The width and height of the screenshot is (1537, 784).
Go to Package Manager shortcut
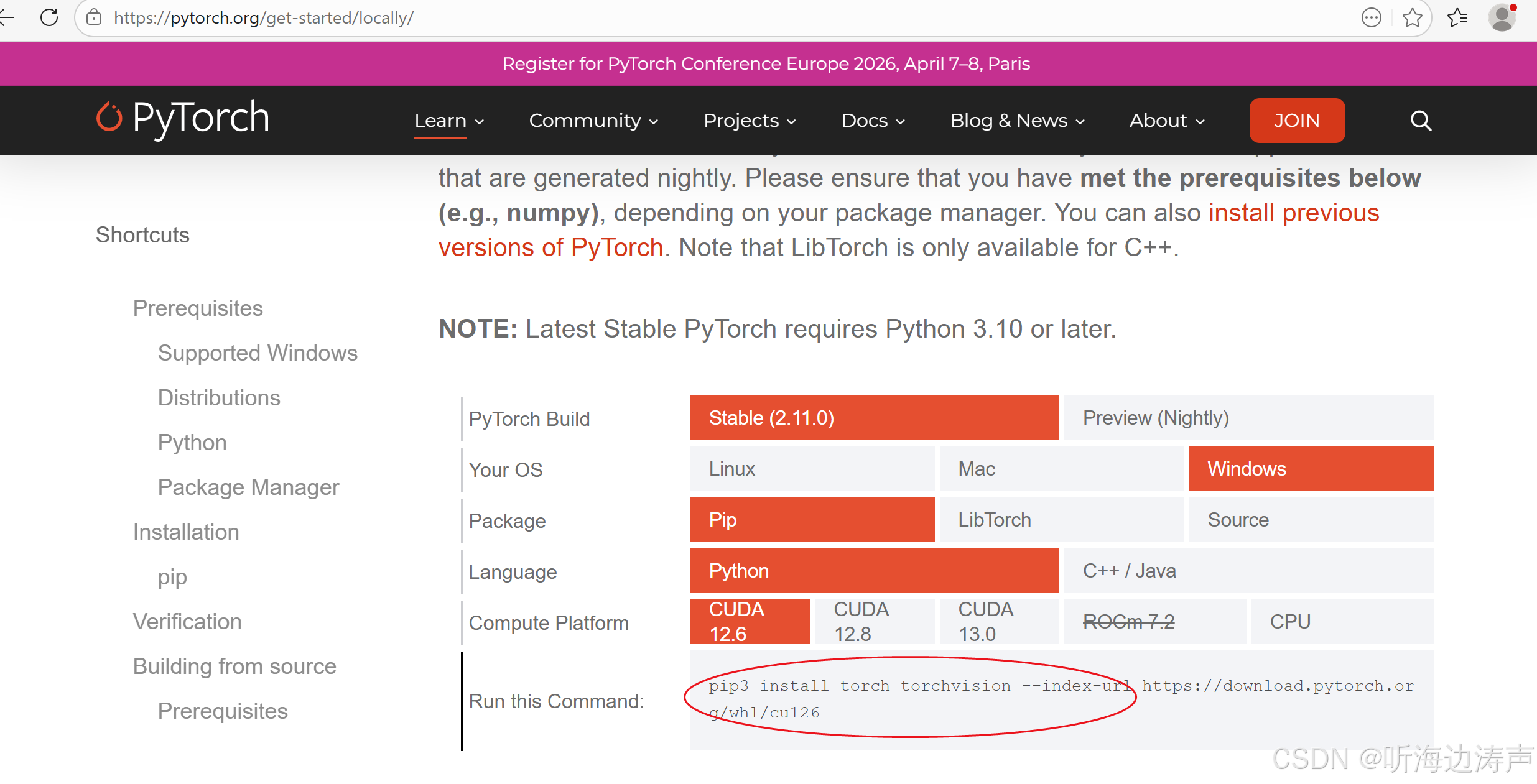(248, 487)
